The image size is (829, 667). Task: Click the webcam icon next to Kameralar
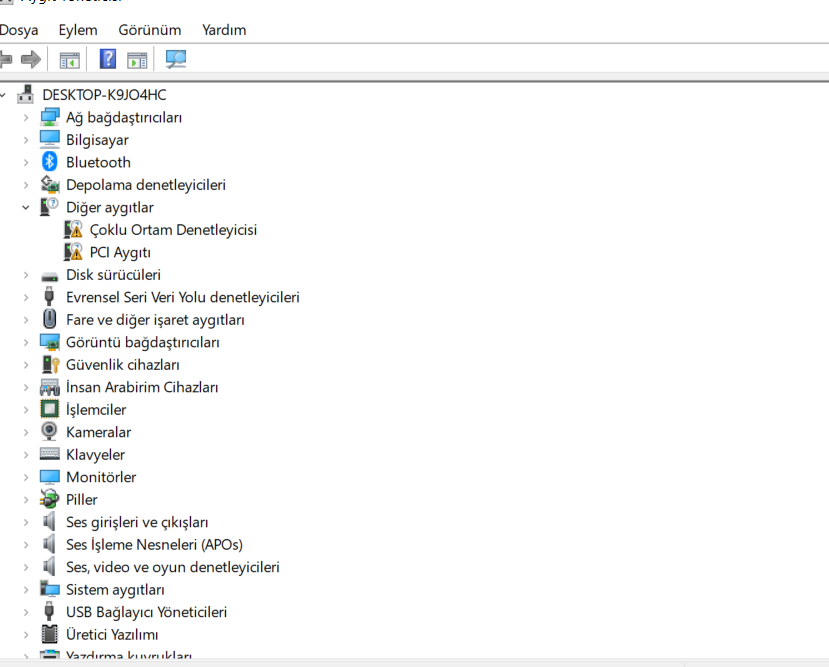(x=49, y=431)
